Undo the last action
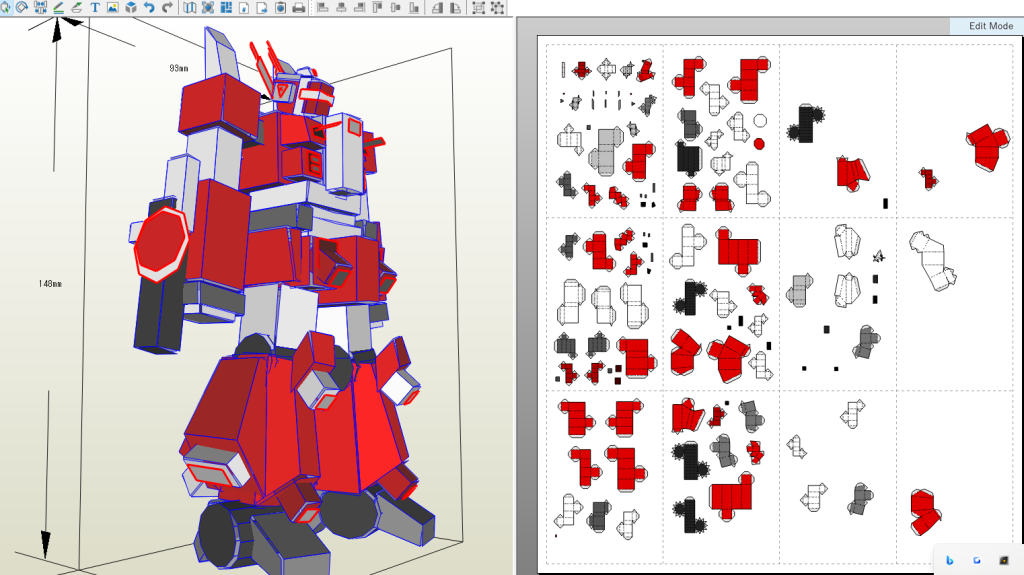Image resolution: width=1024 pixels, height=575 pixels. (149, 7)
